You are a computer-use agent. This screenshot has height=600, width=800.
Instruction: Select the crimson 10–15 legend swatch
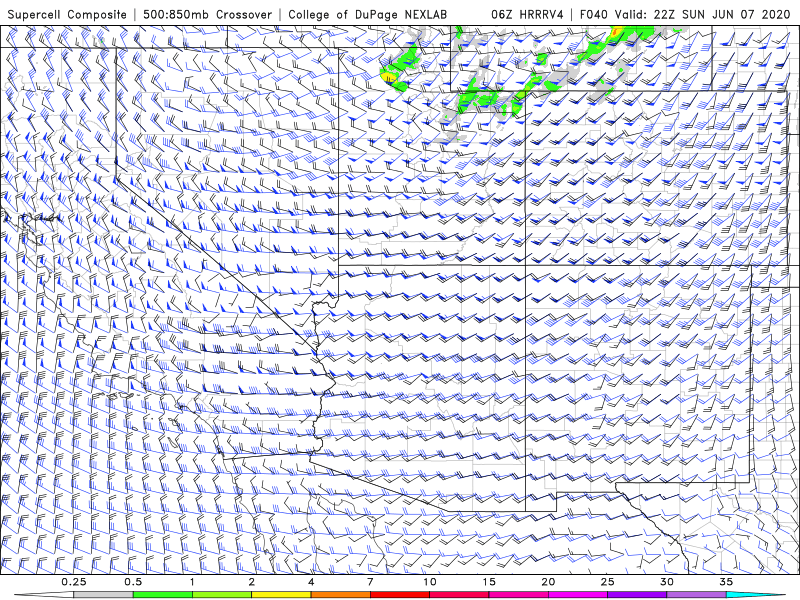[459, 595]
